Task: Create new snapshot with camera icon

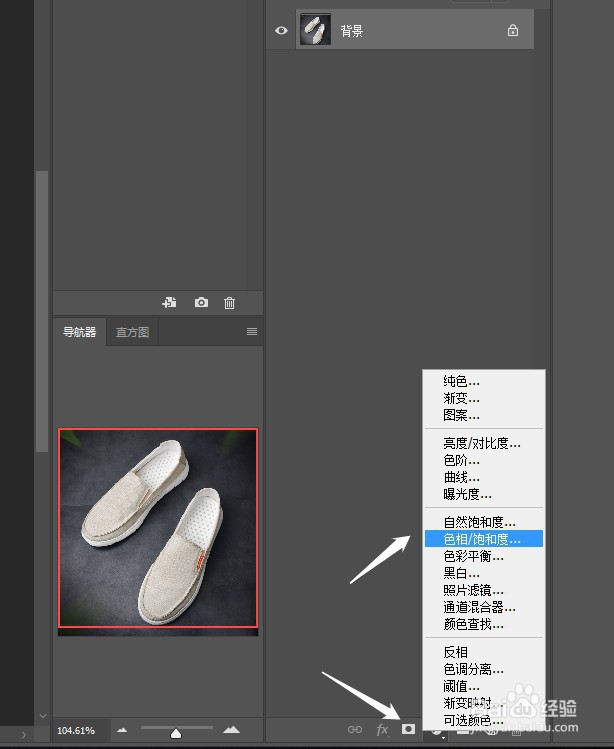Action: pos(201,302)
